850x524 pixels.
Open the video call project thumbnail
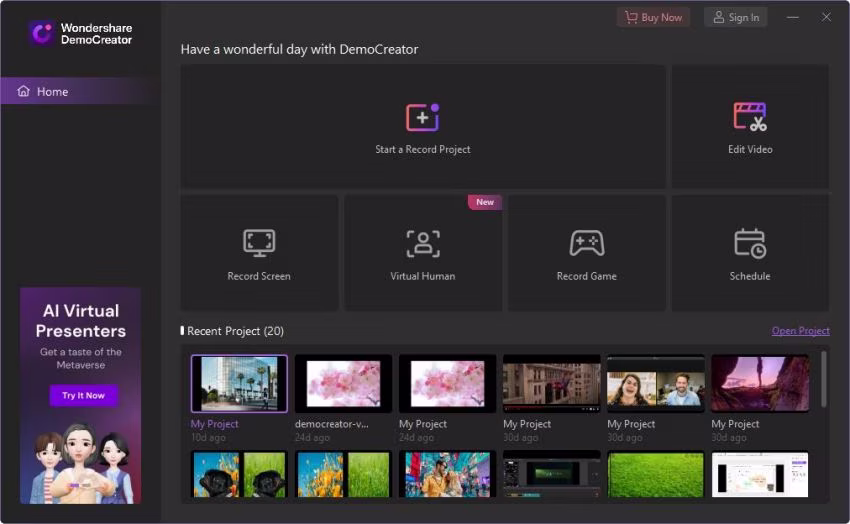(x=655, y=384)
